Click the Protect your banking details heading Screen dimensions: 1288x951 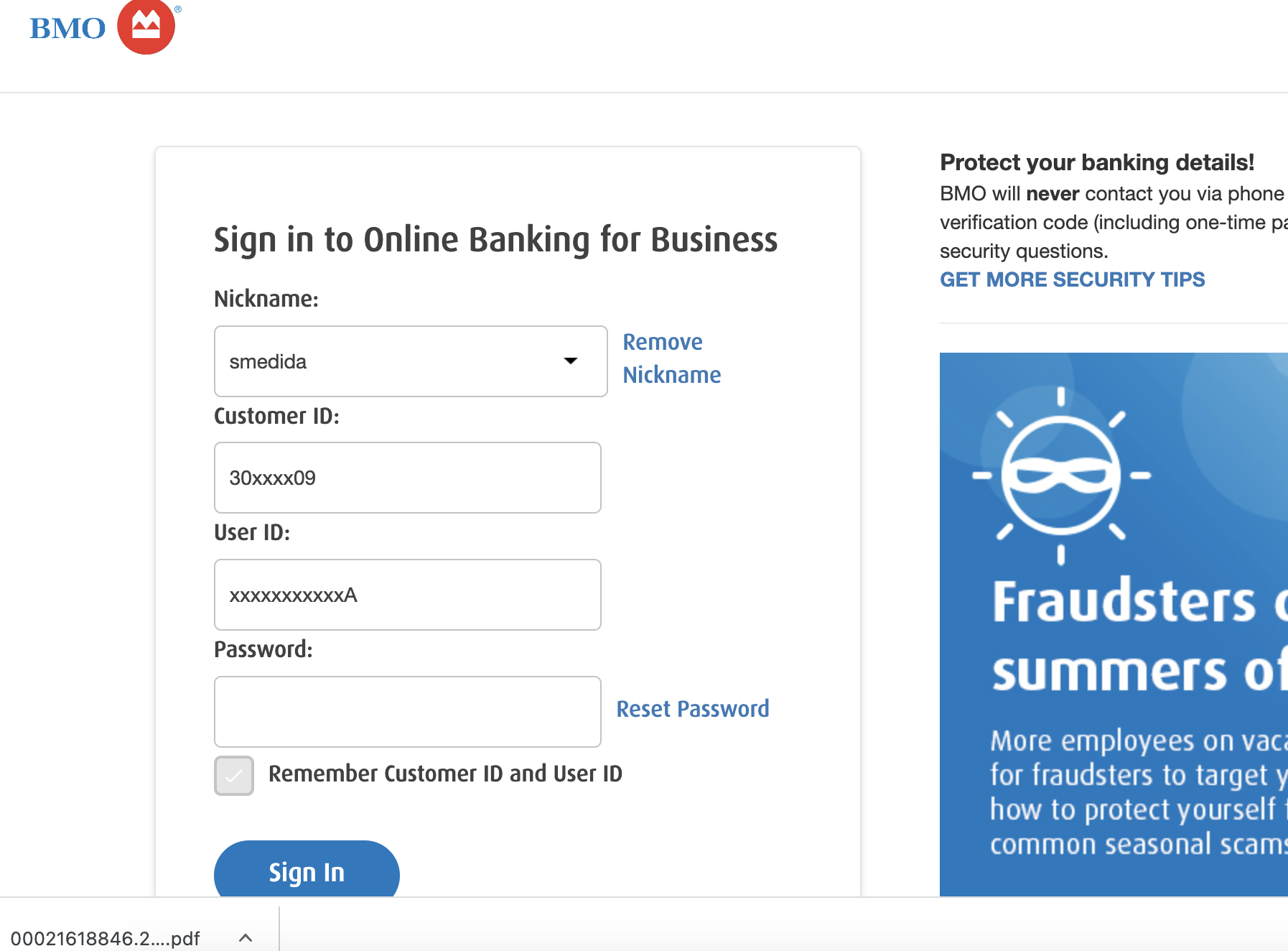click(x=1096, y=162)
